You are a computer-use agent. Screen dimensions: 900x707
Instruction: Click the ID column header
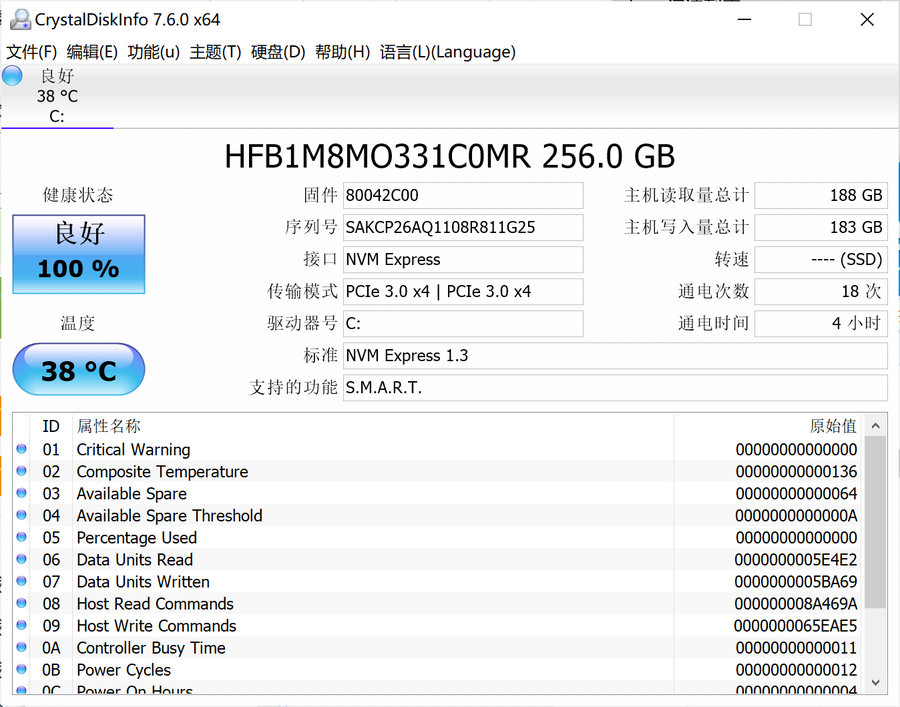click(x=51, y=426)
